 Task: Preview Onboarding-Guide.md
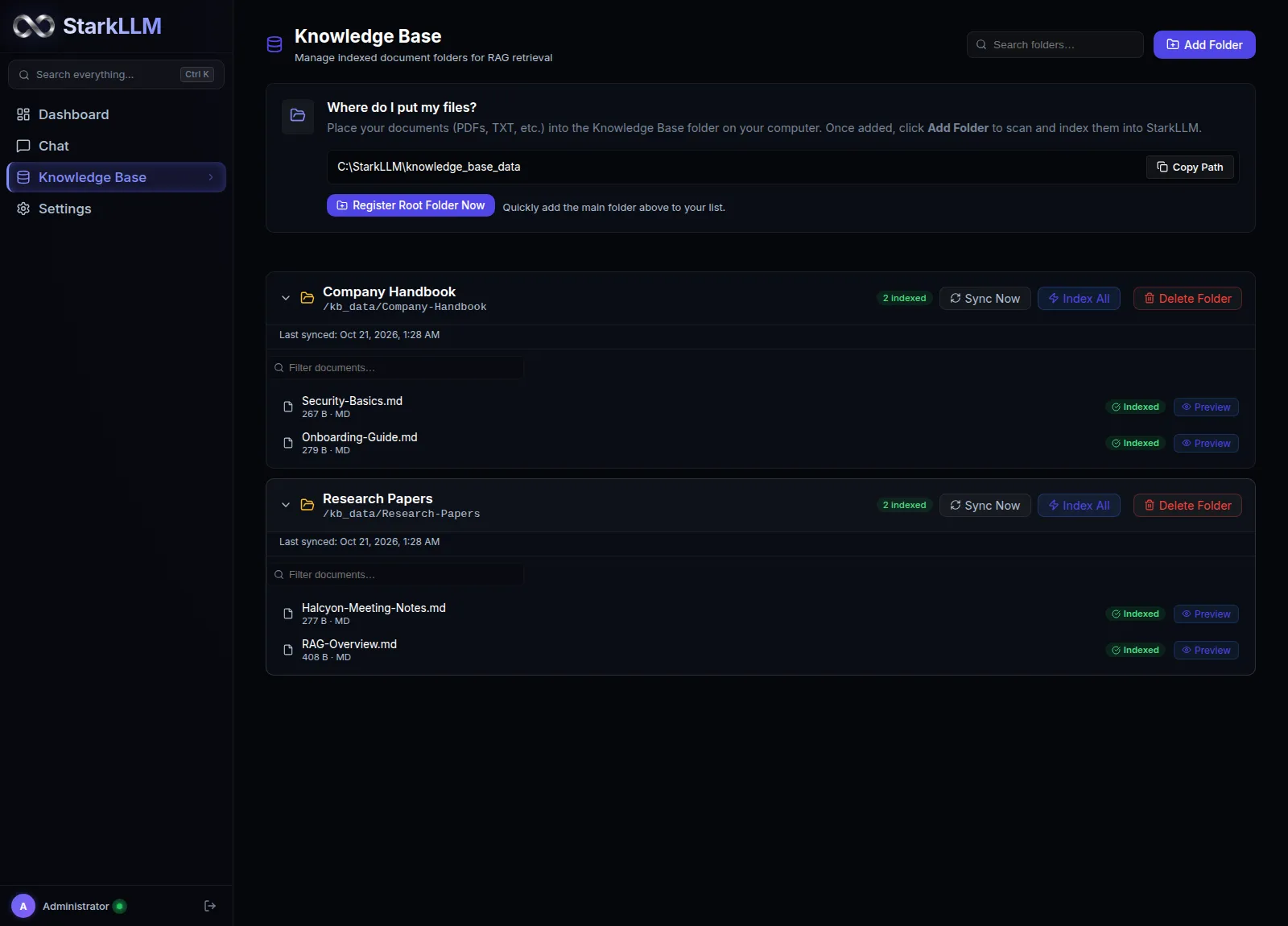pyautogui.click(x=1206, y=444)
